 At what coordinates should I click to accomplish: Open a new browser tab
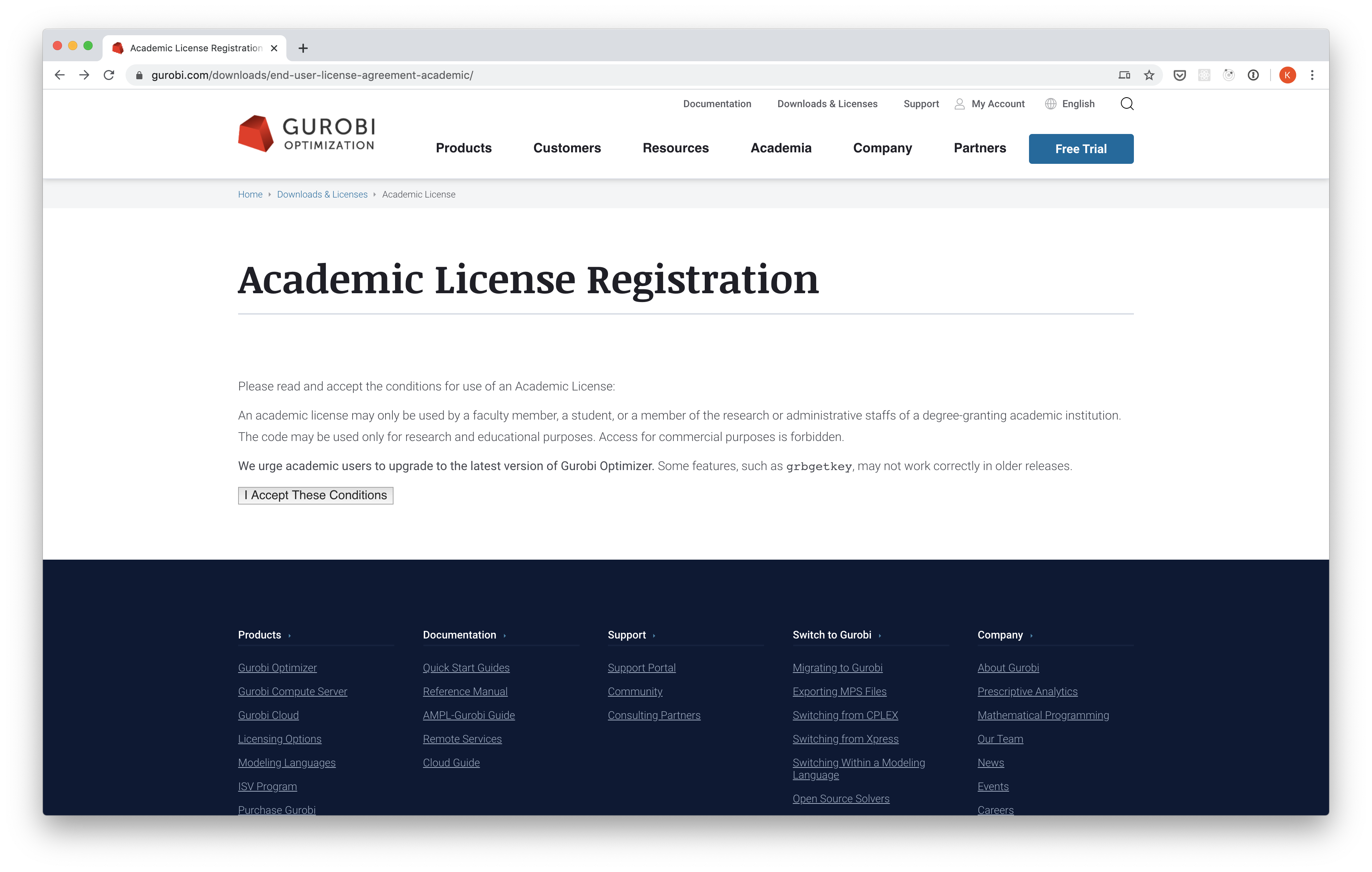click(303, 48)
